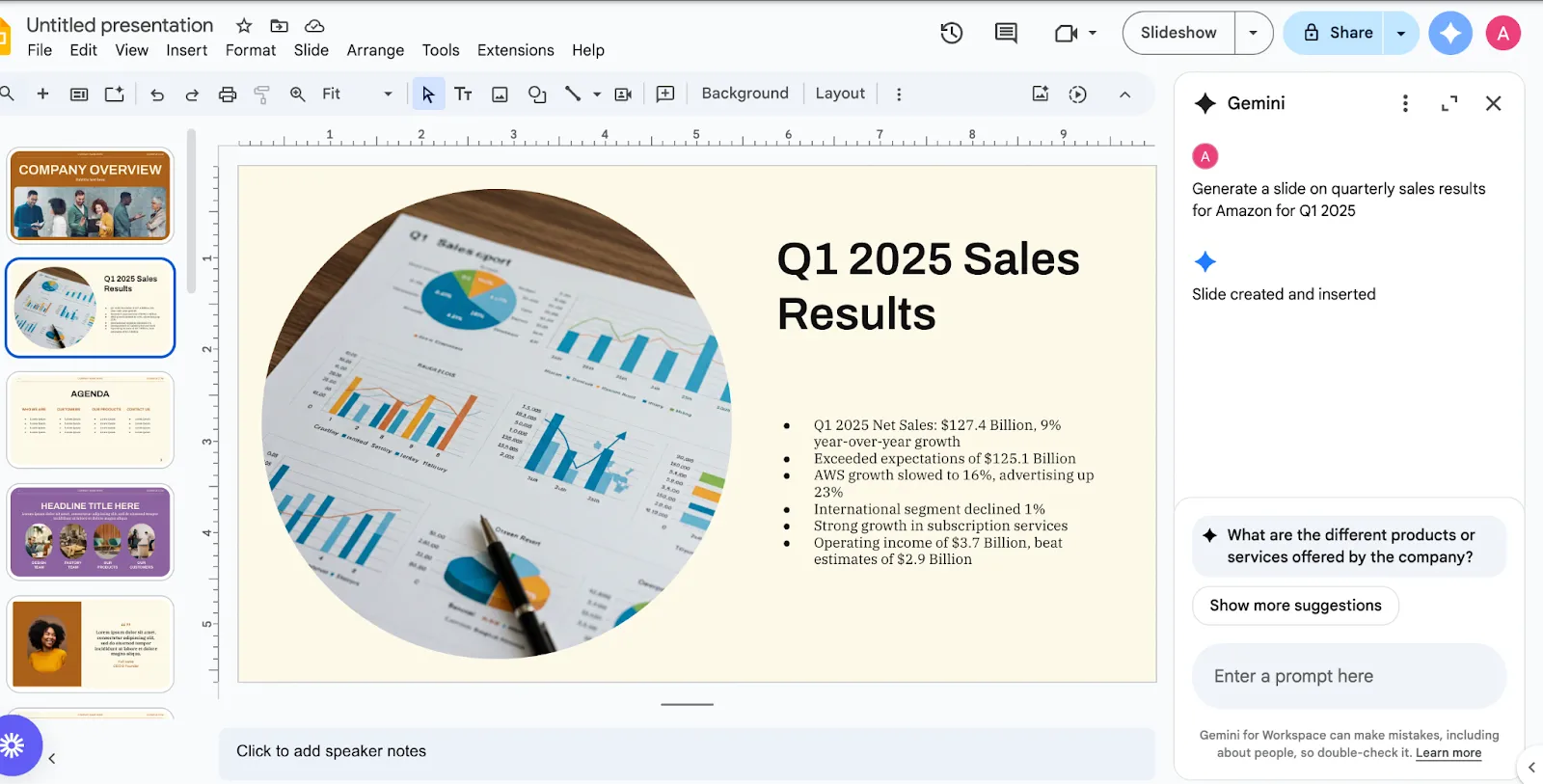1543x784 pixels.
Task: Add a new slide plus icon
Action: click(42, 94)
